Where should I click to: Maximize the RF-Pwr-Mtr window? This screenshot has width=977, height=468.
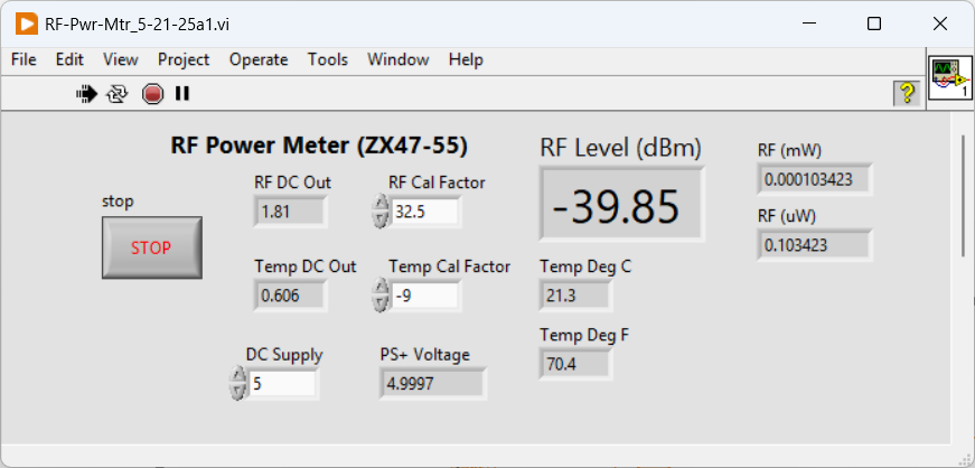(874, 24)
